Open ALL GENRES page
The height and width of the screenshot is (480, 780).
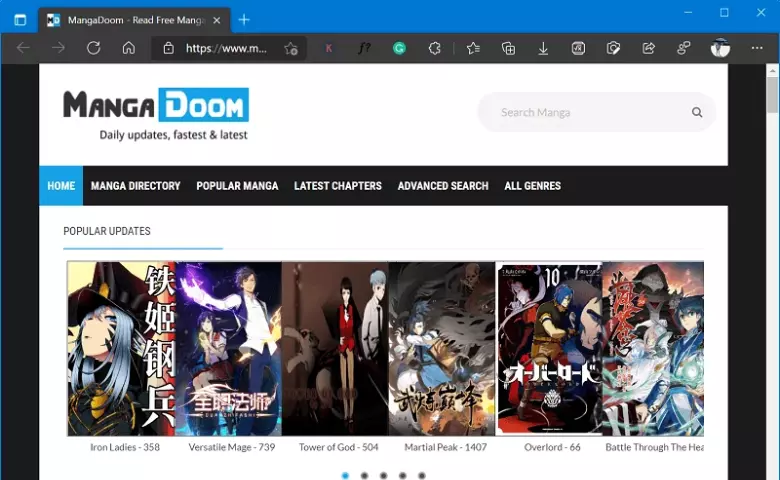(532, 186)
